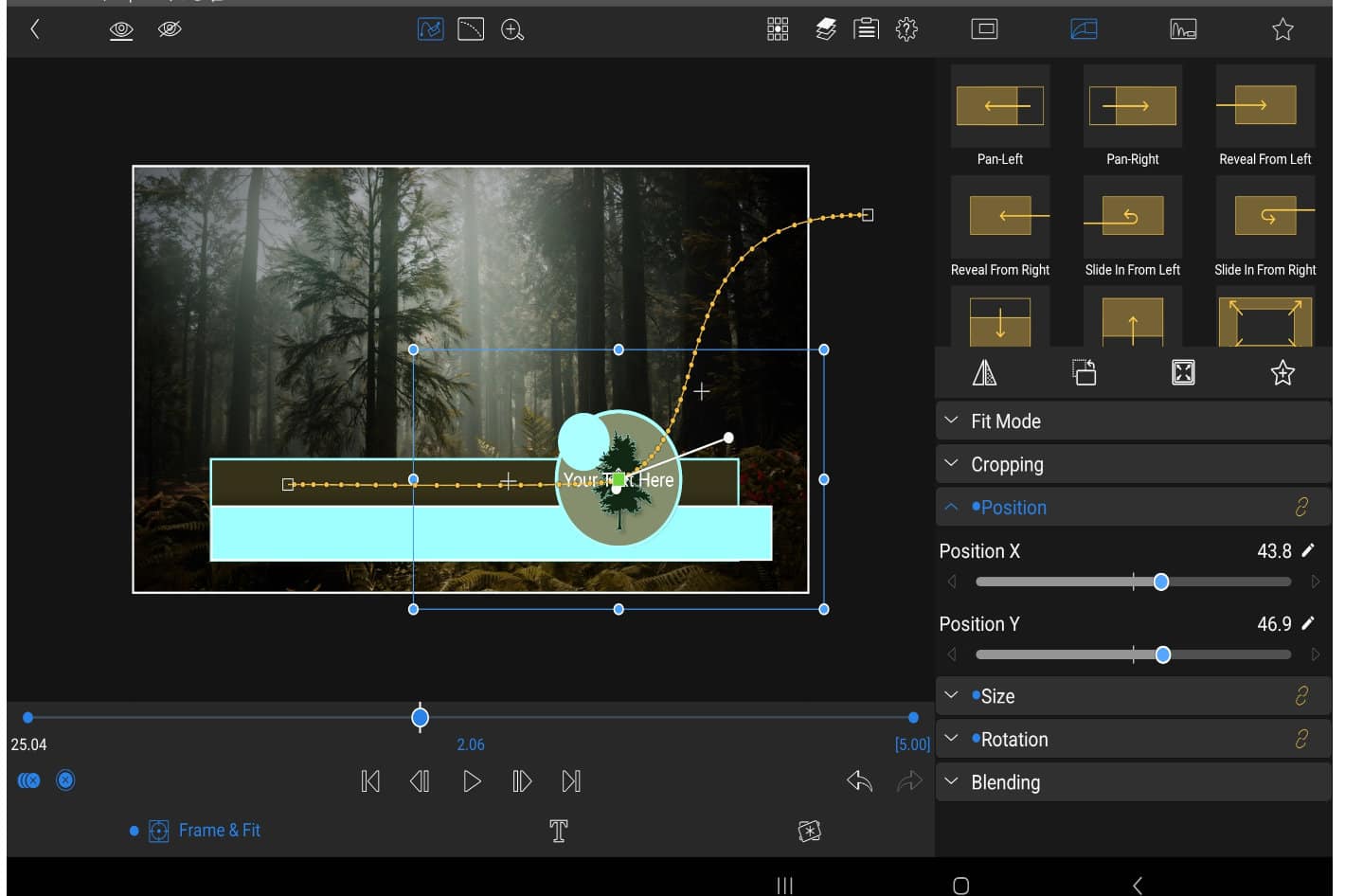
Task: Click the fit-to-frame expand icon
Action: (x=1183, y=373)
